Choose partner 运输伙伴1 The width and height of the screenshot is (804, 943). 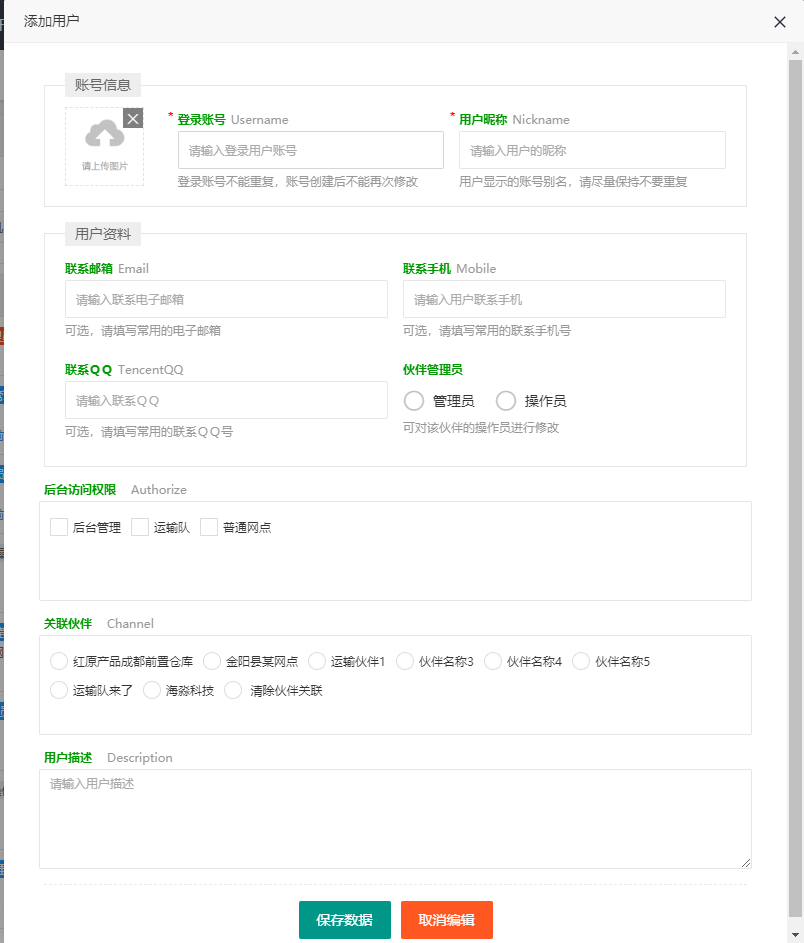(317, 662)
